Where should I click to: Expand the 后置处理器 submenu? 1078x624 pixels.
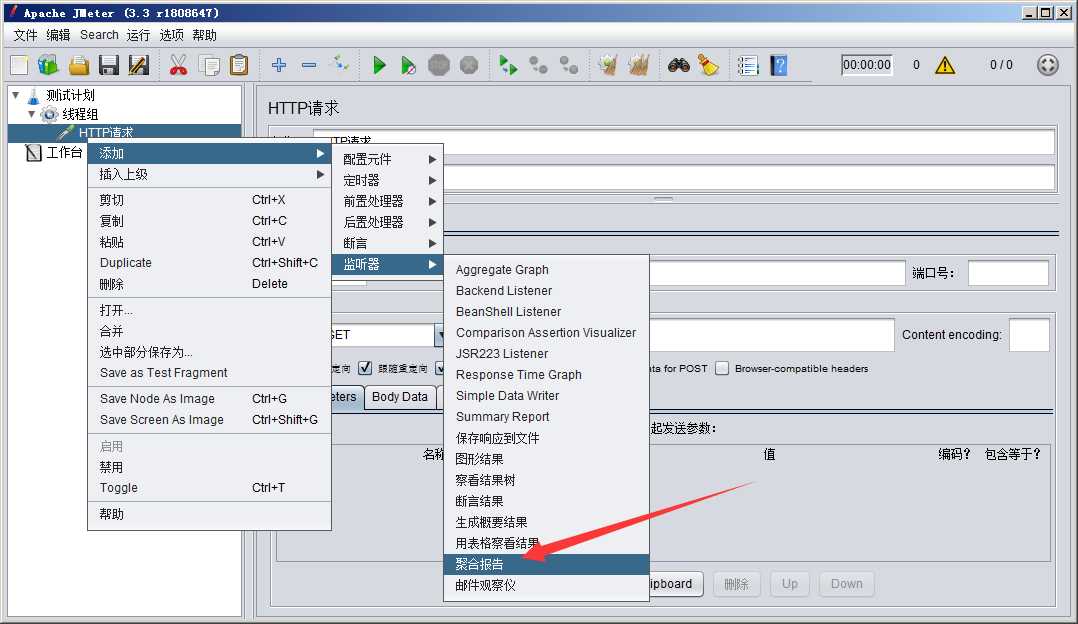pos(387,223)
